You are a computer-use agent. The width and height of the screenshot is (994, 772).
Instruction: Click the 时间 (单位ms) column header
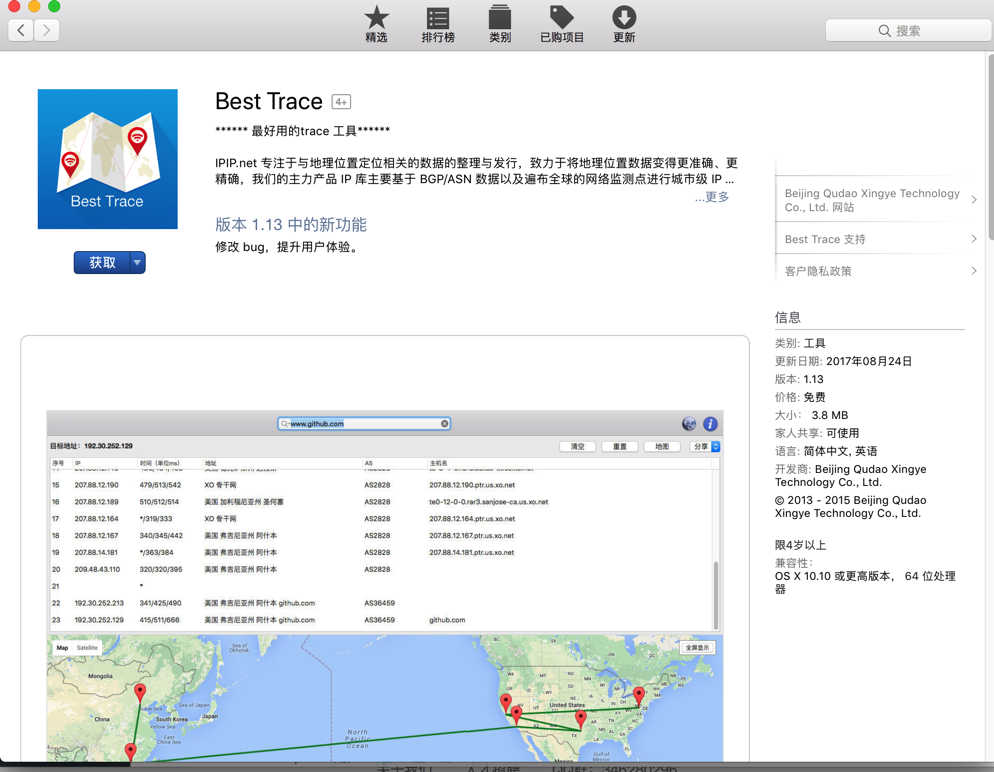coord(160,463)
